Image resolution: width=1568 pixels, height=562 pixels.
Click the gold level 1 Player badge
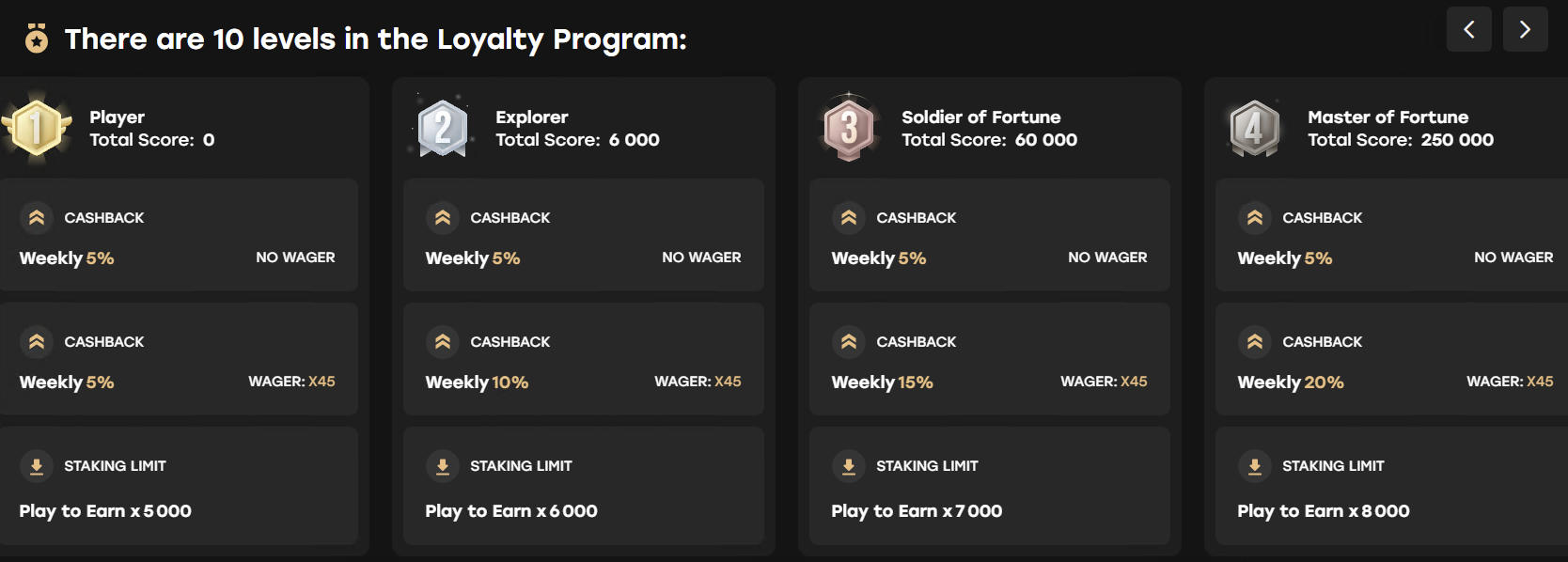pyautogui.click(x=37, y=128)
